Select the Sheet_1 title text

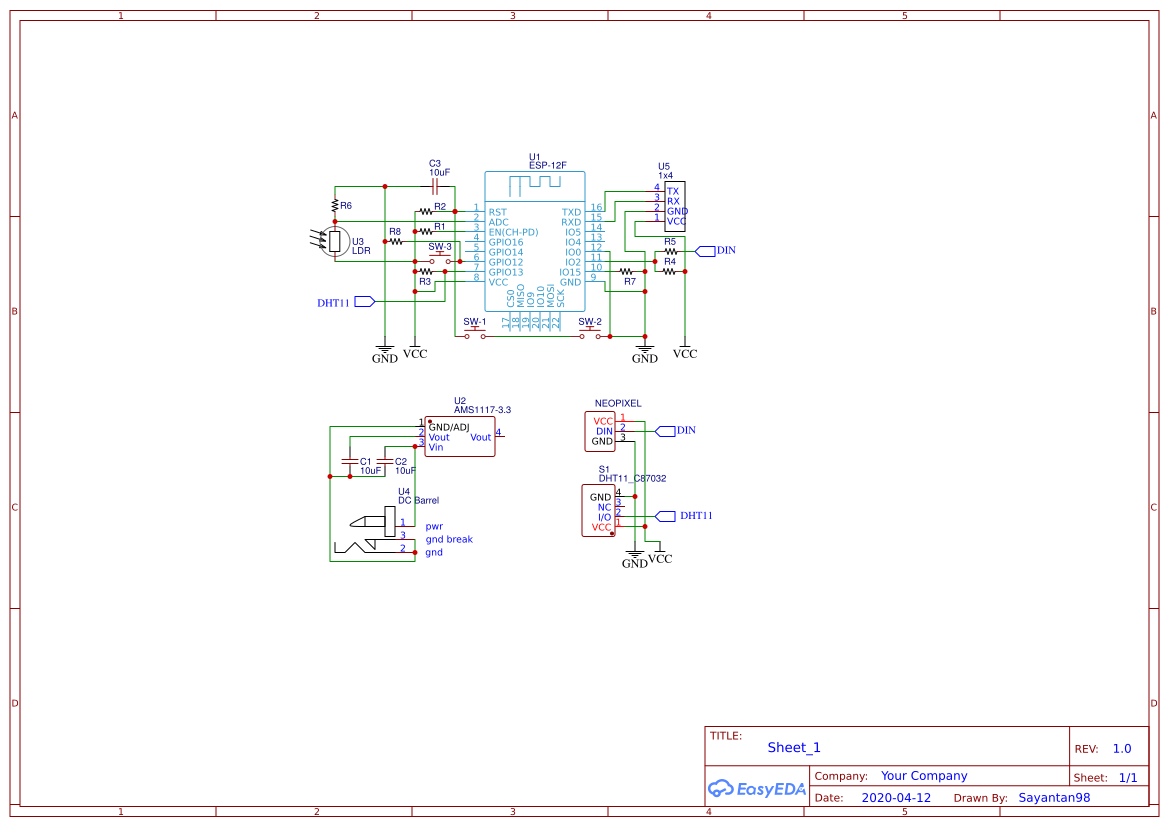pyautogui.click(x=793, y=747)
